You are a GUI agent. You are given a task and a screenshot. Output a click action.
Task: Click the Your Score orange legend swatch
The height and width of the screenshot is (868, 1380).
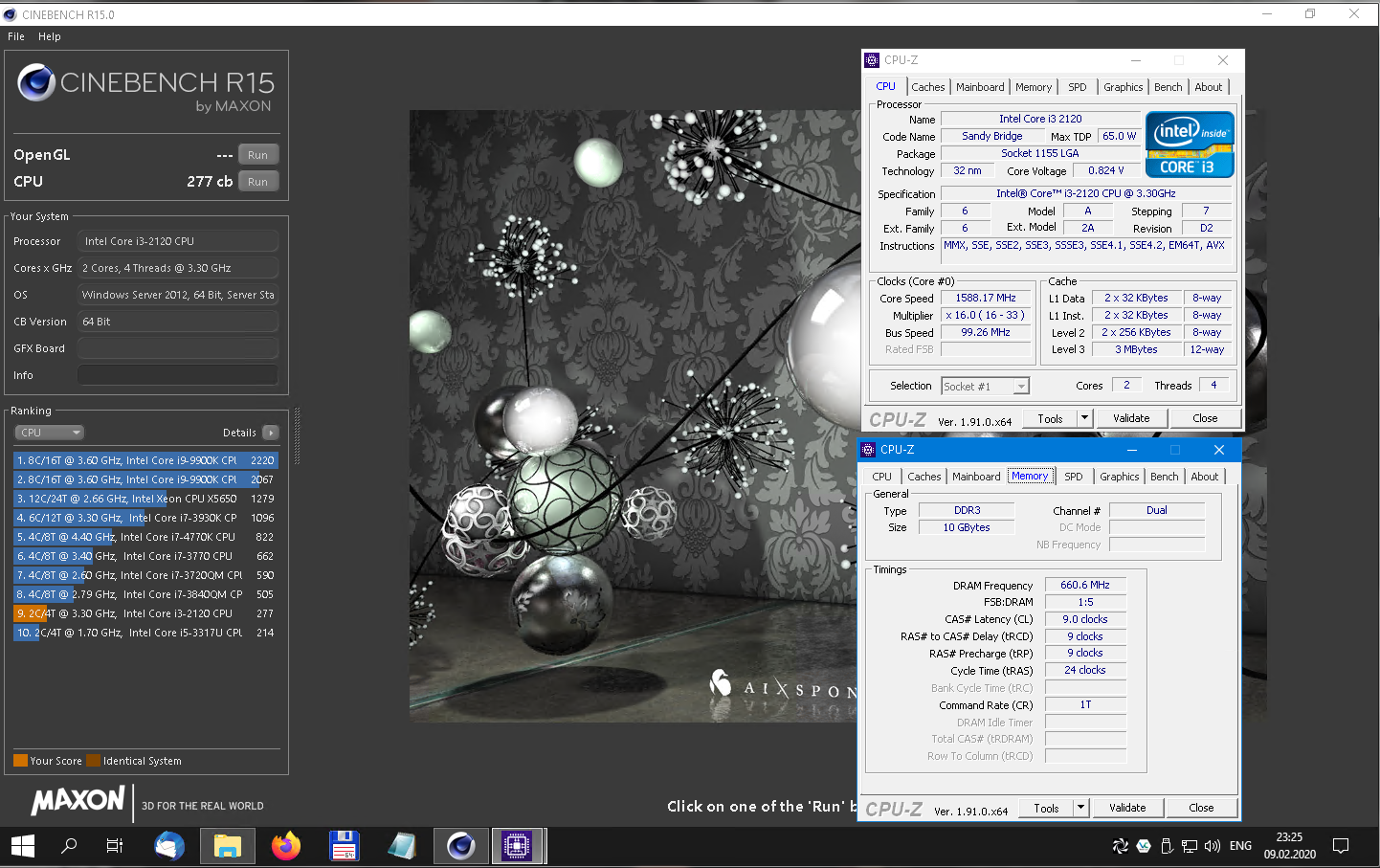(20, 761)
